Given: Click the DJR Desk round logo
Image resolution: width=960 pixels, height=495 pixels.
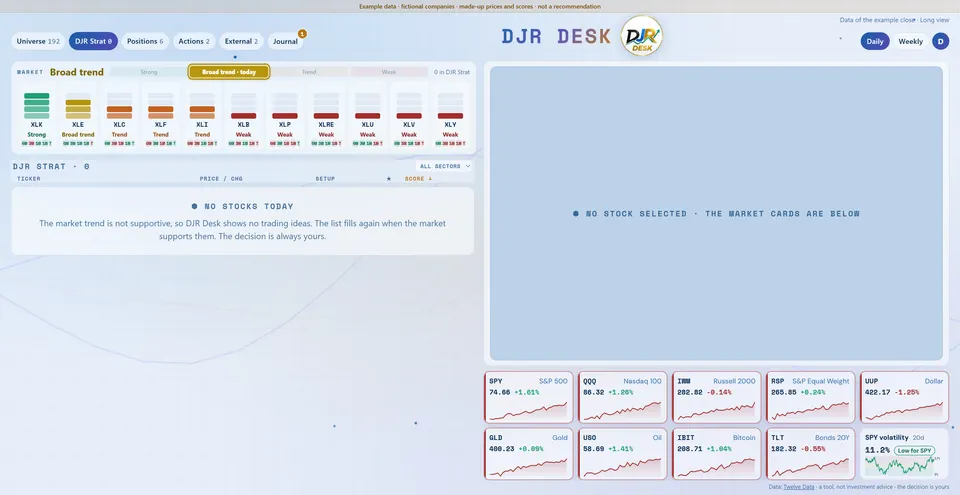Looking at the screenshot, I should [x=642, y=36].
